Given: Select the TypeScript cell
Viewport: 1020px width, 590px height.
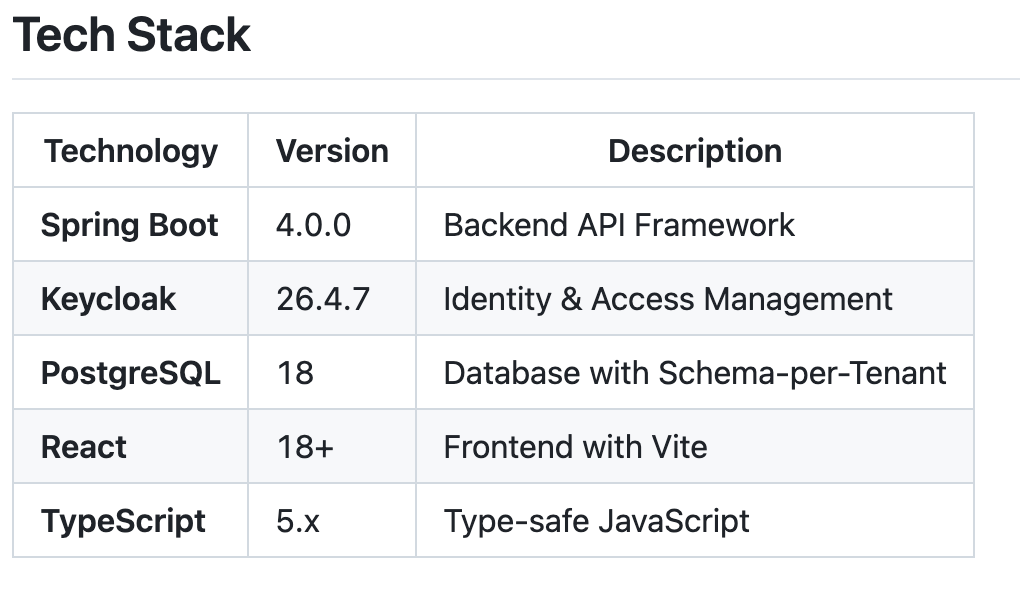Looking at the screenshot, I should pyautogui.click(x=123, y=521).
